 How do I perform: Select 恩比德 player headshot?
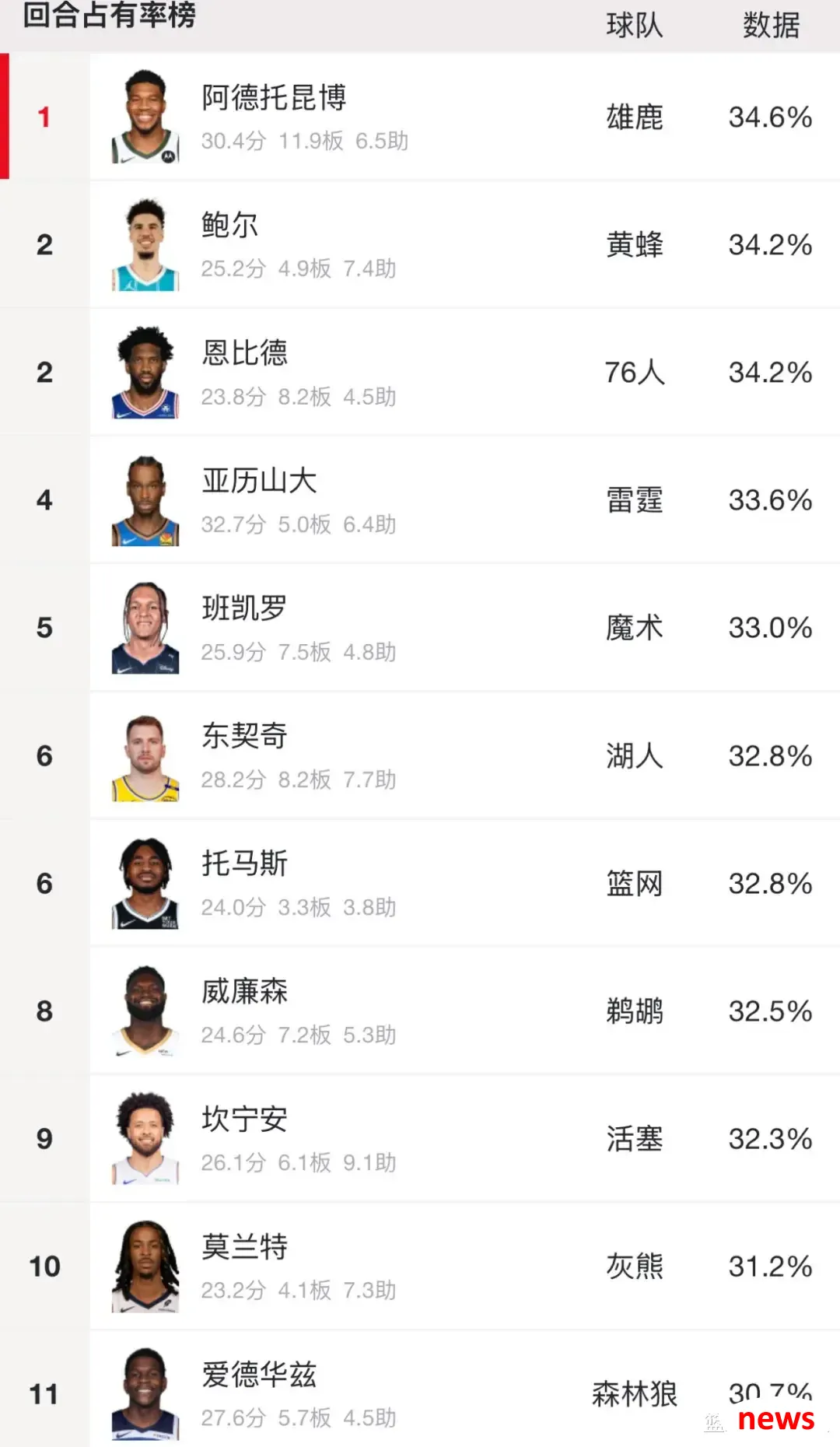pyautogui.click(x=145, y=372)
